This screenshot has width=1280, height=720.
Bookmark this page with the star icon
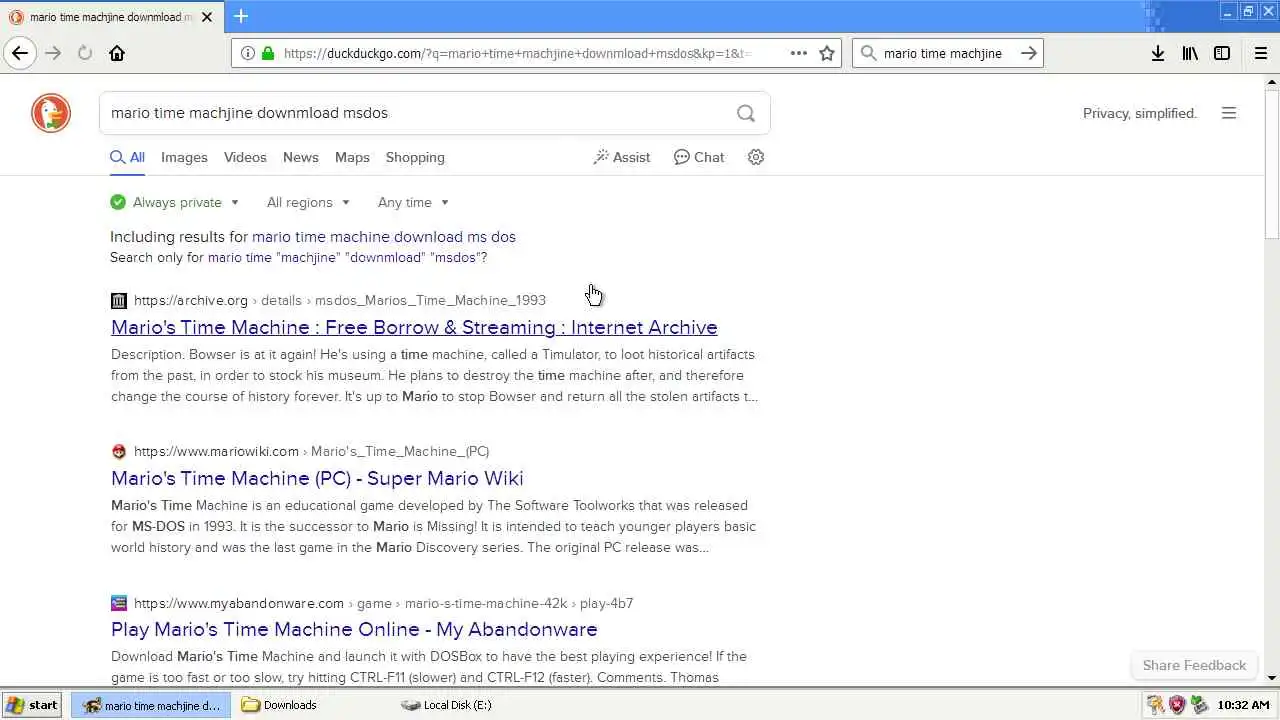(827, 53)
